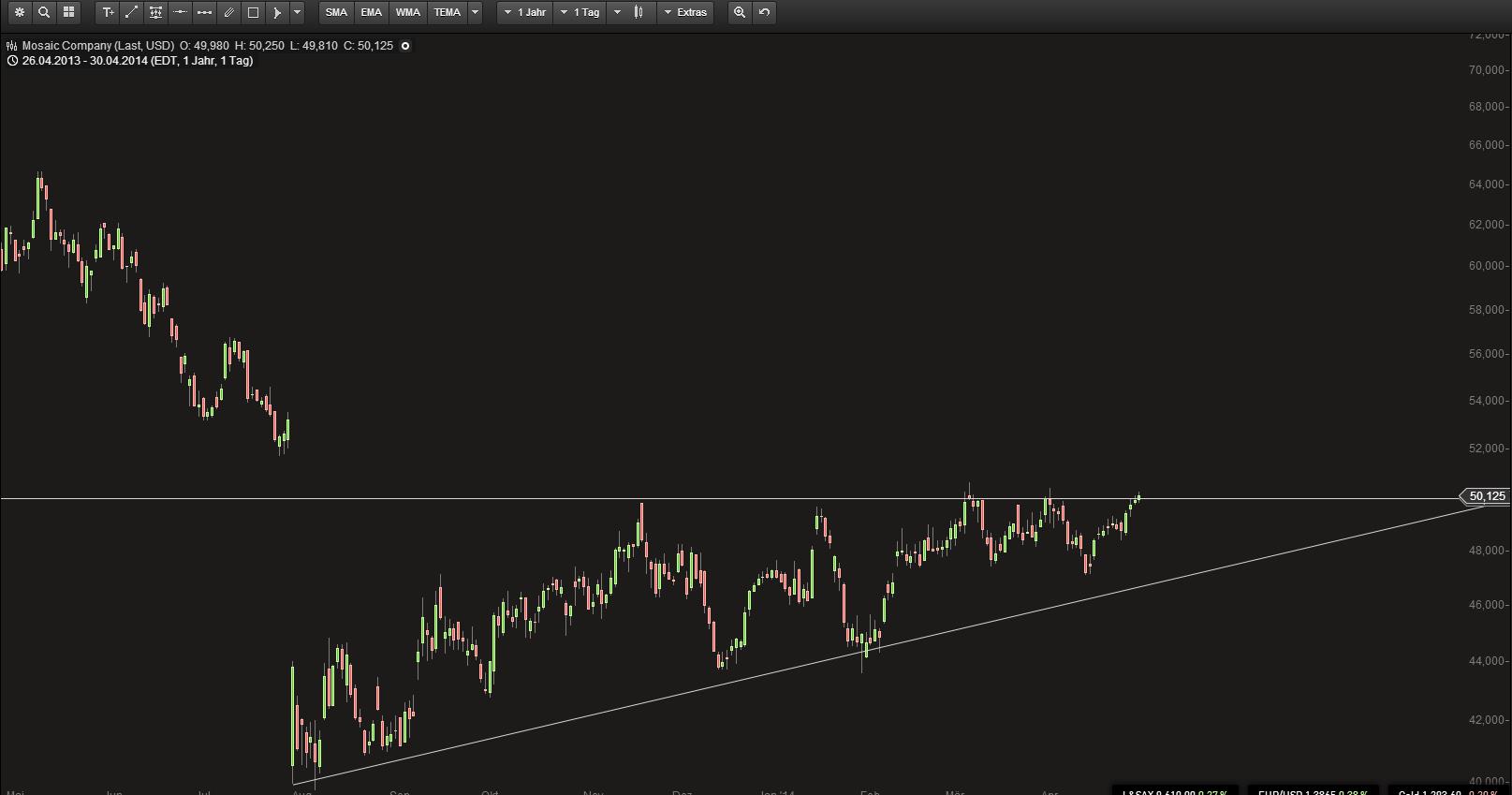Select the text annotation tool

click(x=109, y=12)
